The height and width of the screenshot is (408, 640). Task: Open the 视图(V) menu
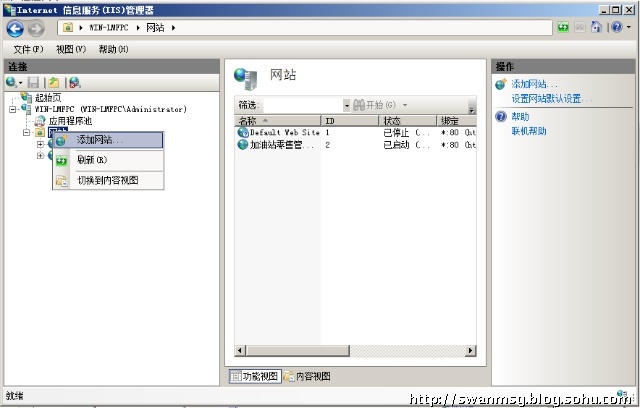pyautogui.click(x=71, y=49)
